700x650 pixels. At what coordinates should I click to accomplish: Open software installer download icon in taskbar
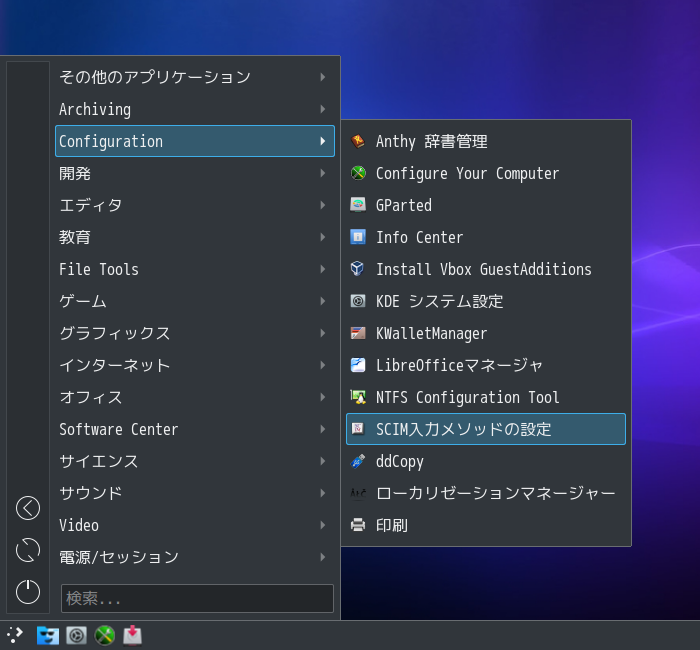(x=133, y=635)
